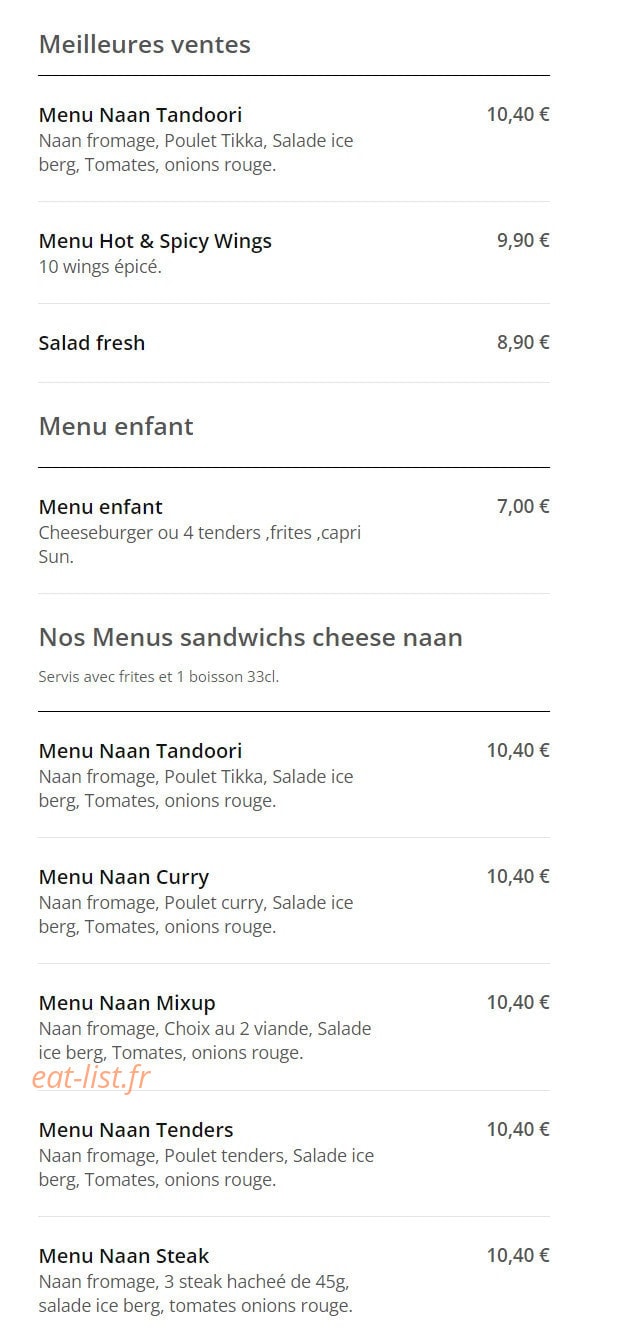Click the Menu Naan Steak 10,40 € price
This screenshot has height=1336, width=624.
[518, 1255]
